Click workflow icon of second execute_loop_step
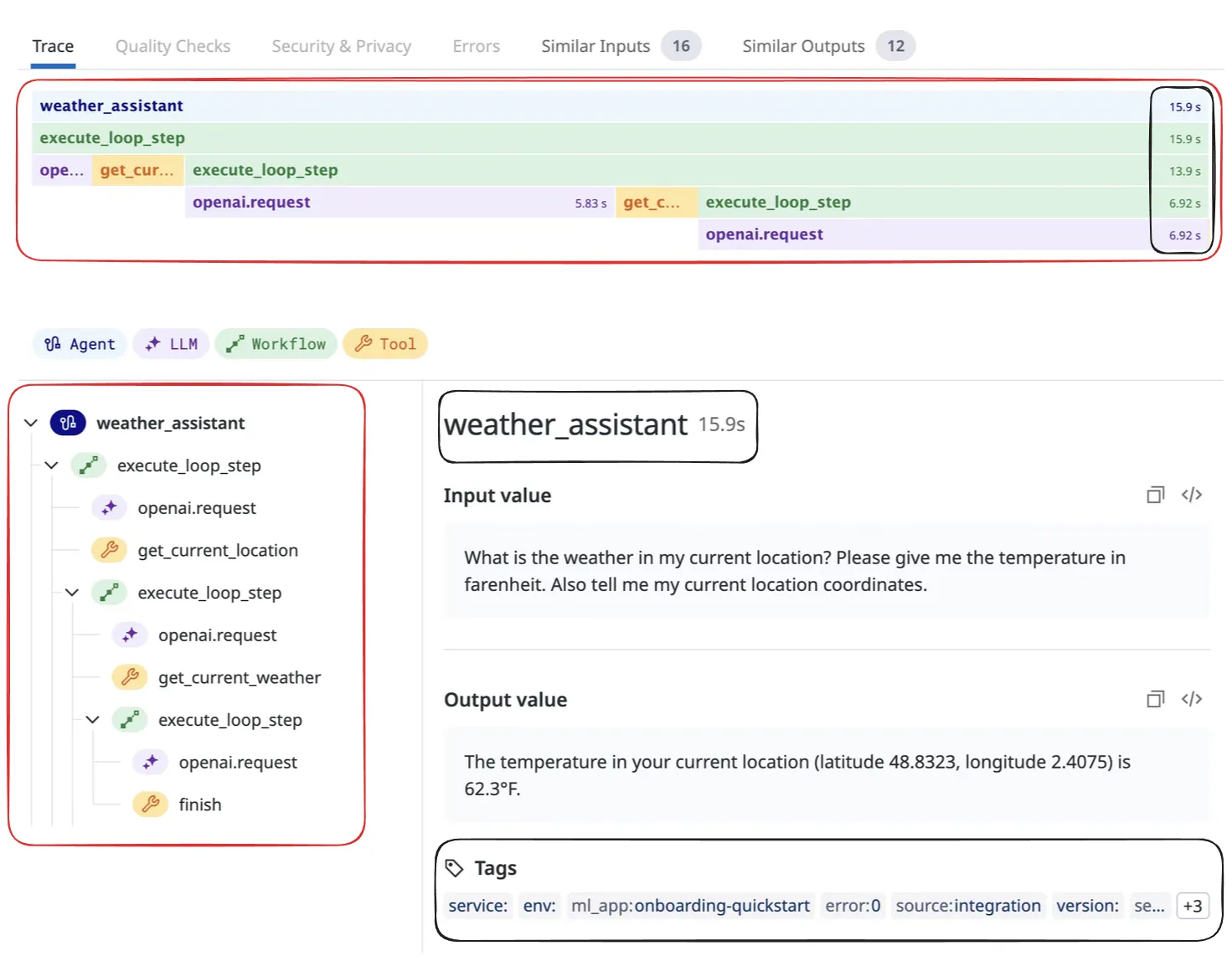This screenshot has height=961, width=1232. (x=109, y=593)
